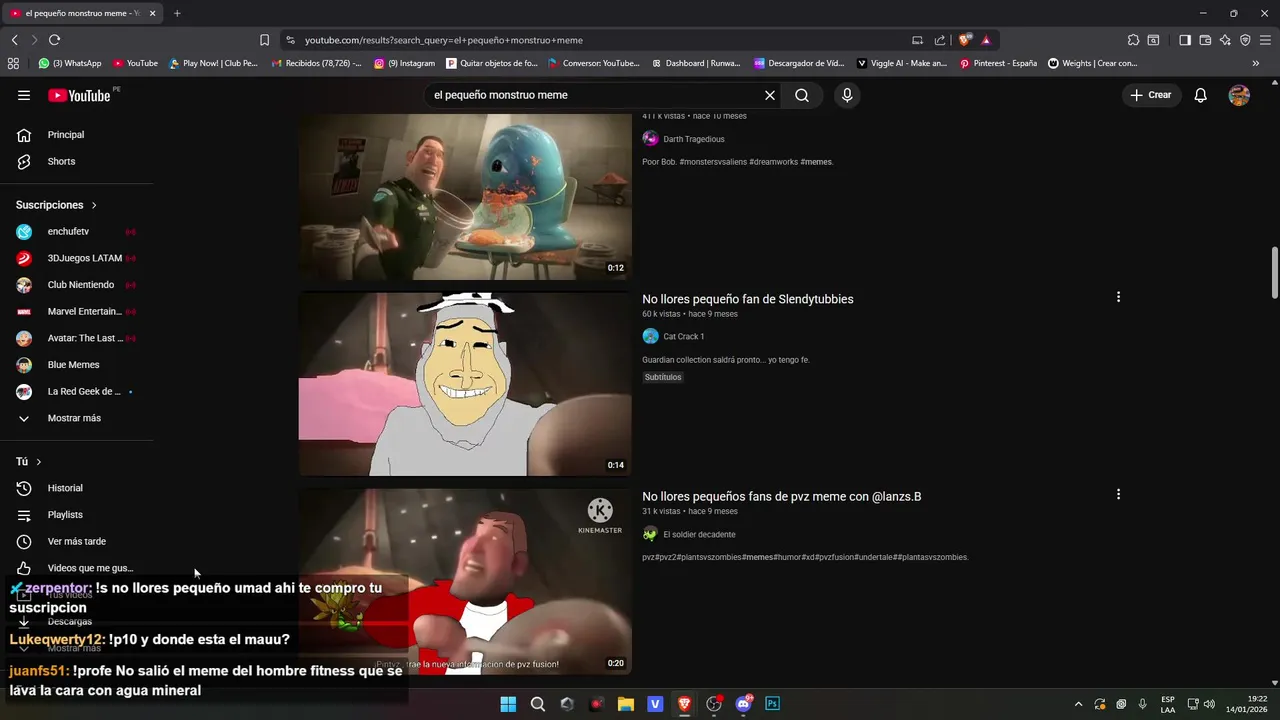The width and height of the screenshot is (1280, 720).
Task: Open Brave Rewards triangle icon
Action: point(986,40)
